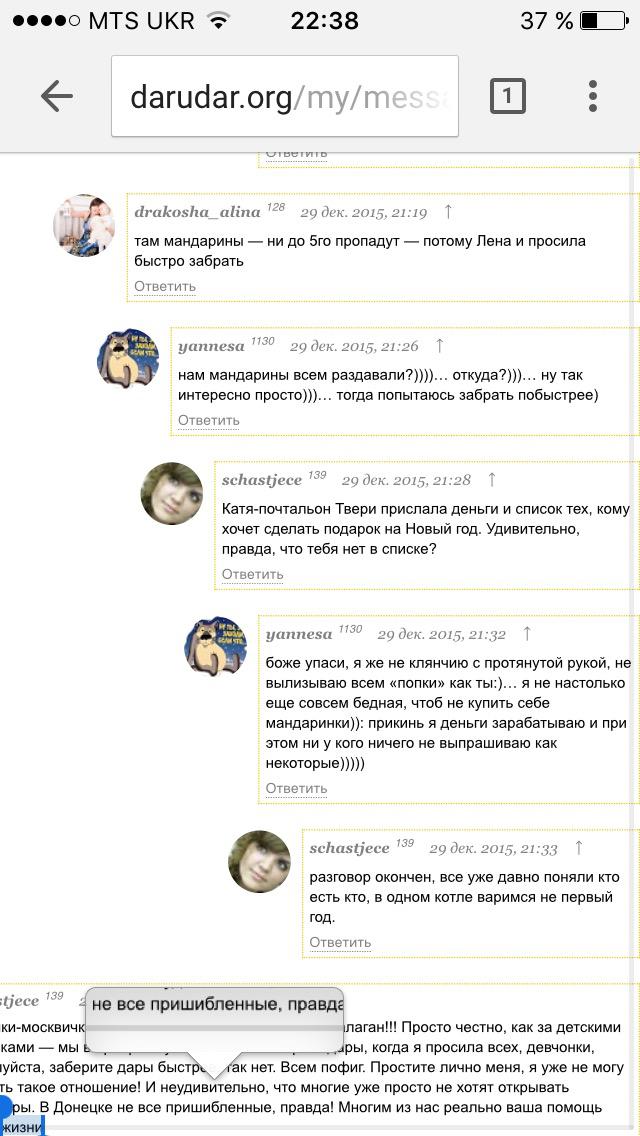Click up arrow beside schastjece's 21:33 comment
The height and width of the screenshot is (1136, 640).
click(x=578, y=848)
